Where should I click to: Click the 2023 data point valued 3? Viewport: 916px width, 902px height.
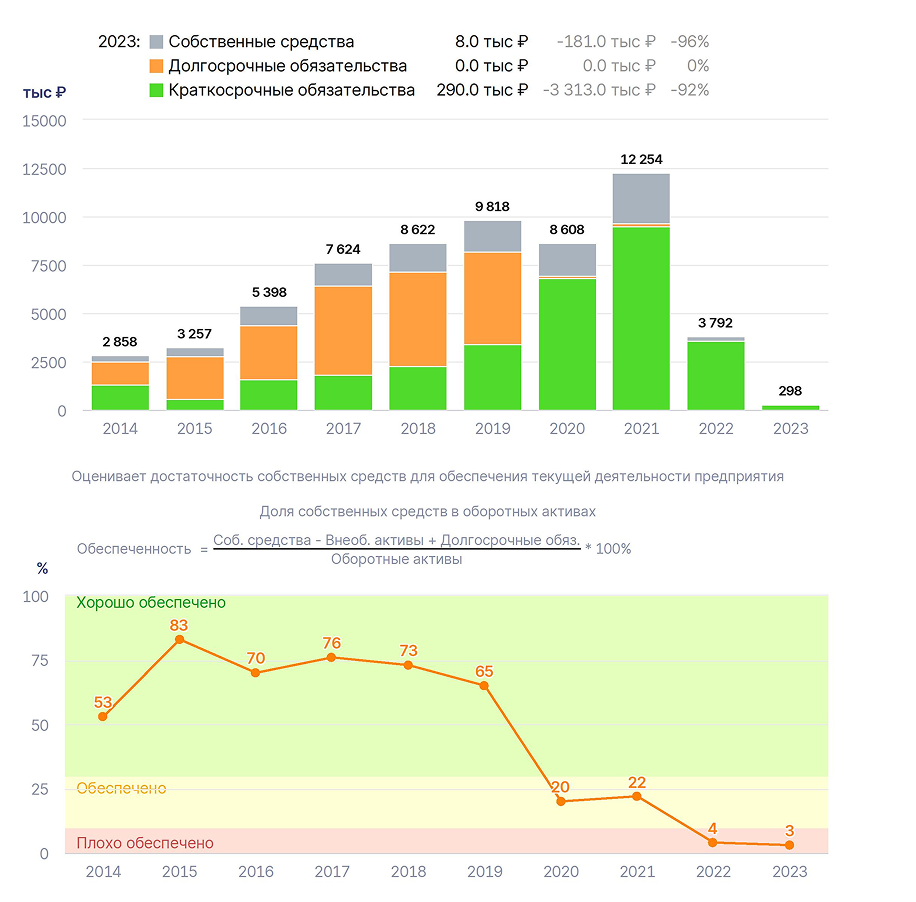click(789, 845)
